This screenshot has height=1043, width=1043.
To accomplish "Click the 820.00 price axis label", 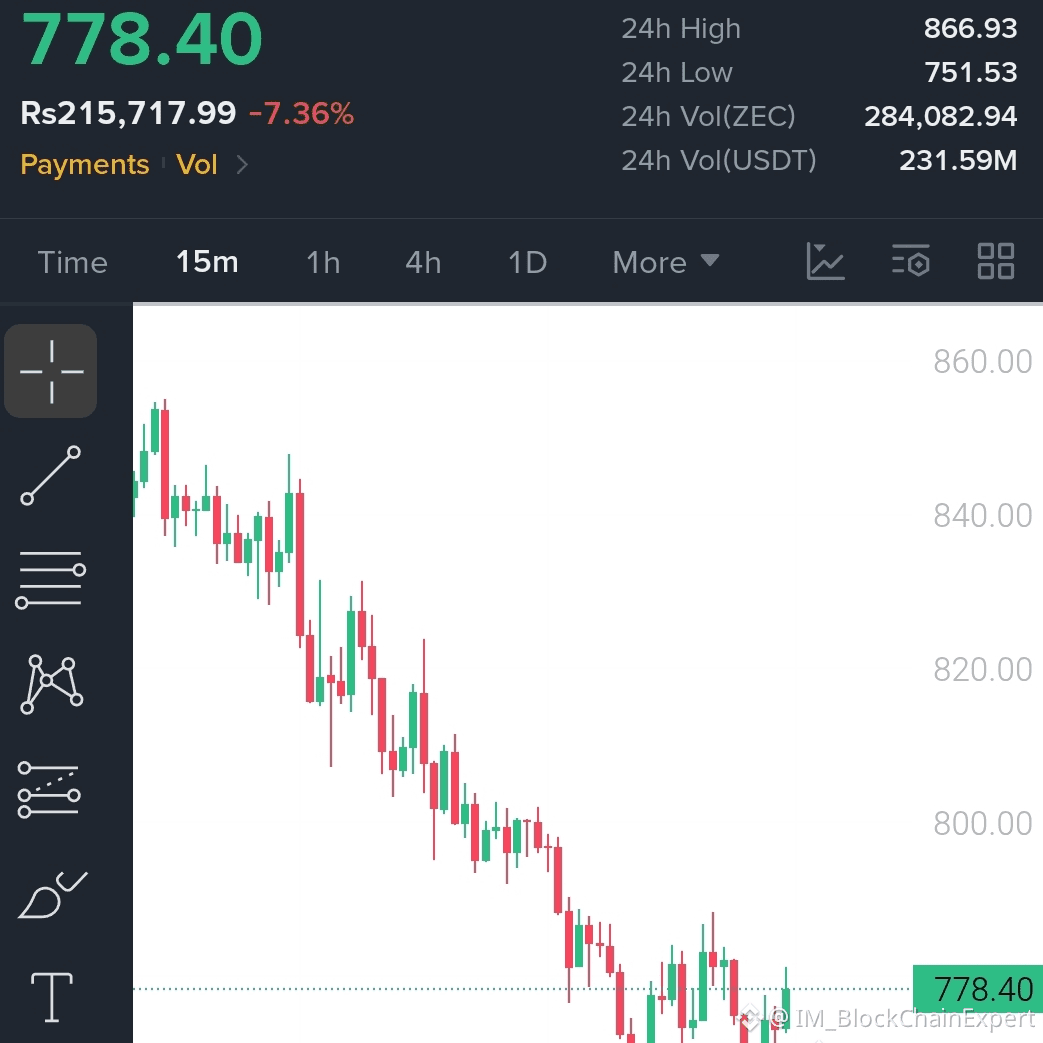I will point(982,670).
